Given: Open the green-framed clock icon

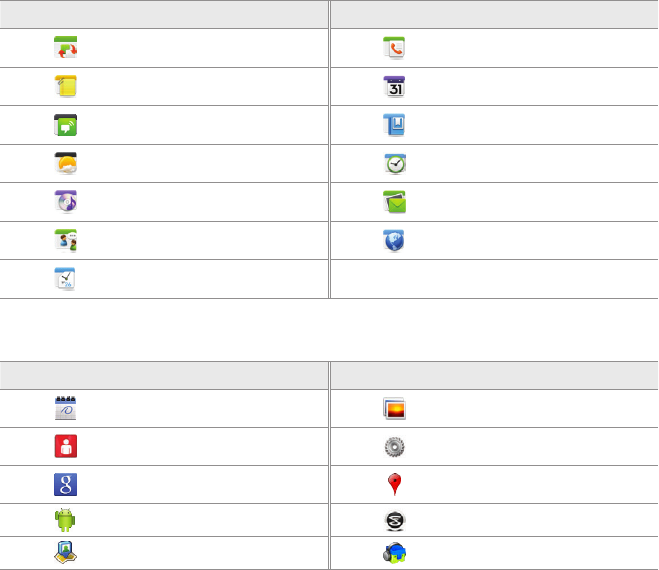Looking at the screenshot, I should pos(395,164).
